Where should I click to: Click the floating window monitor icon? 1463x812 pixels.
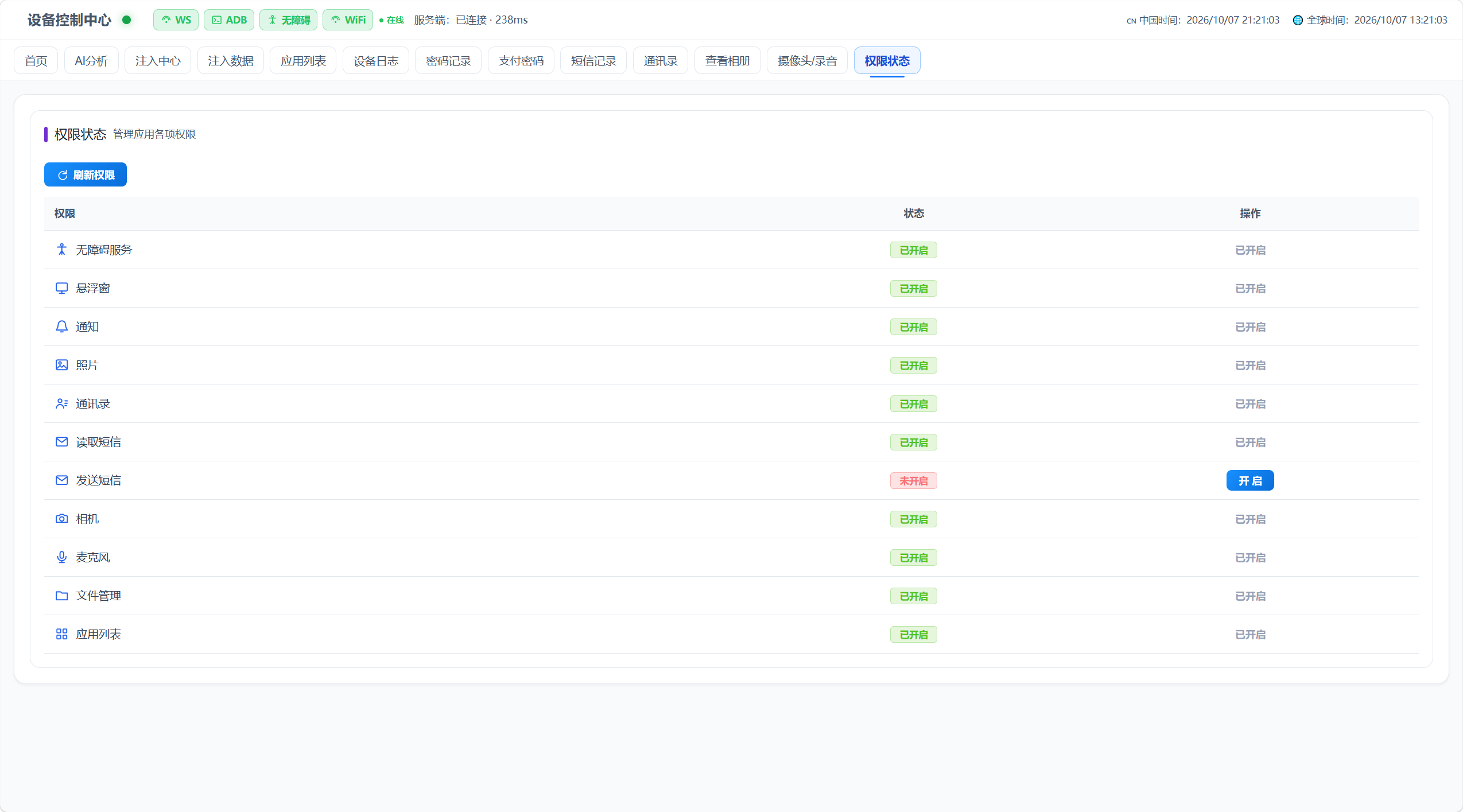[x=61, y=288]
